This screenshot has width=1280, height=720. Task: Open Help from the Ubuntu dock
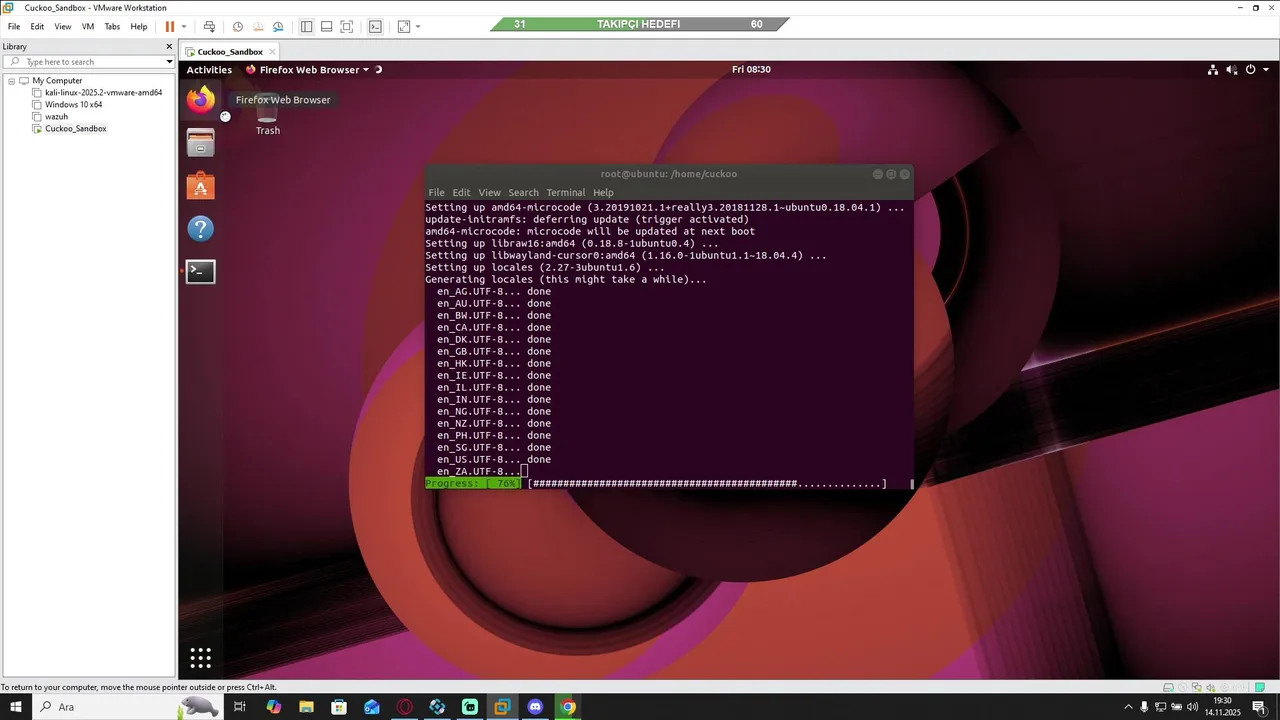pyautogui.click(x=200, y=229)
